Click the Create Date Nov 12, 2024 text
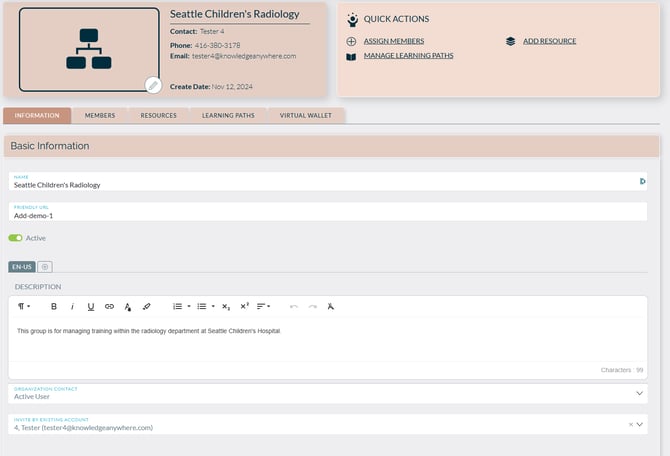Screen dimensions: 670x456 211,87
